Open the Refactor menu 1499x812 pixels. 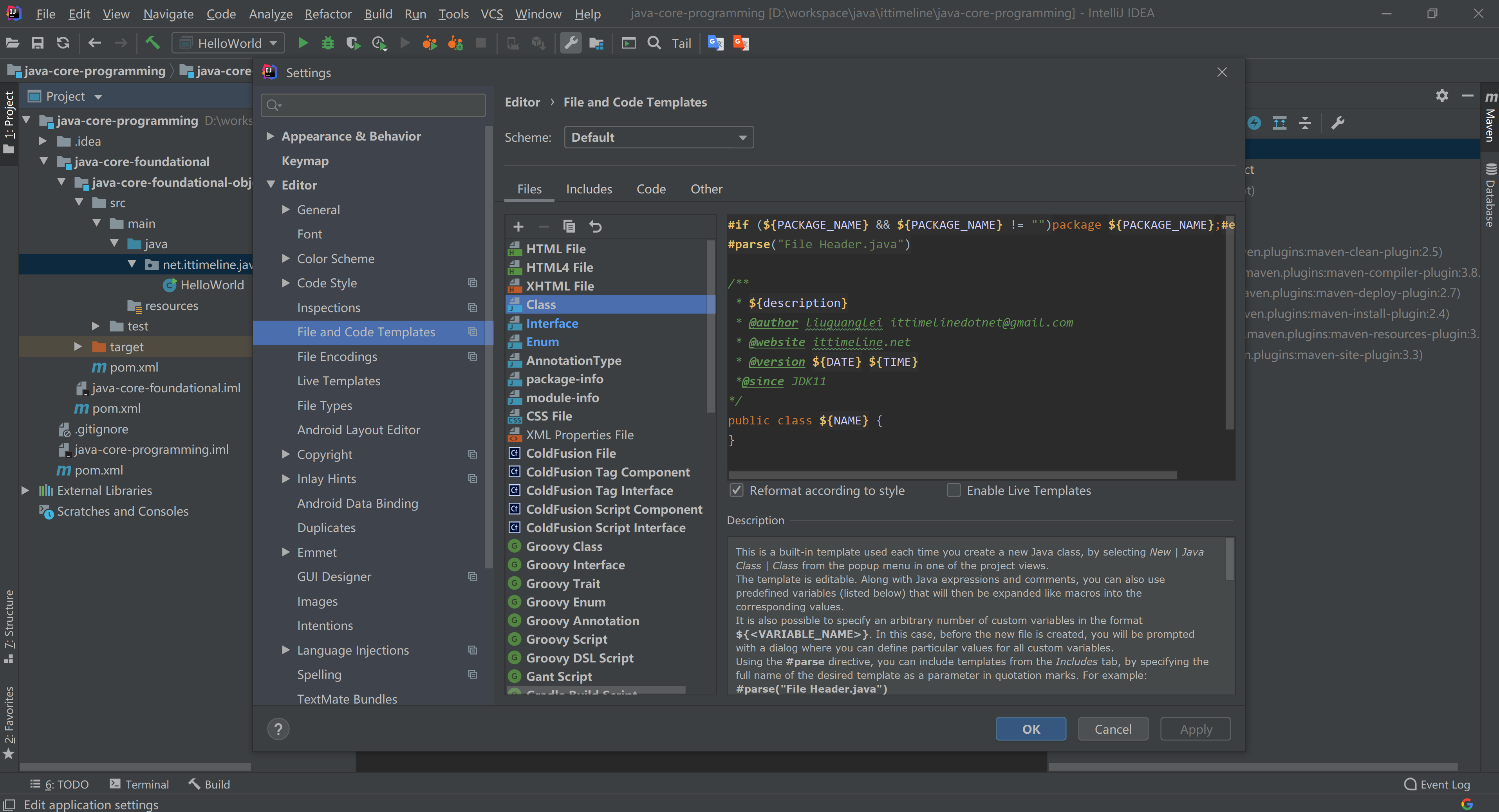pos(328,13)
